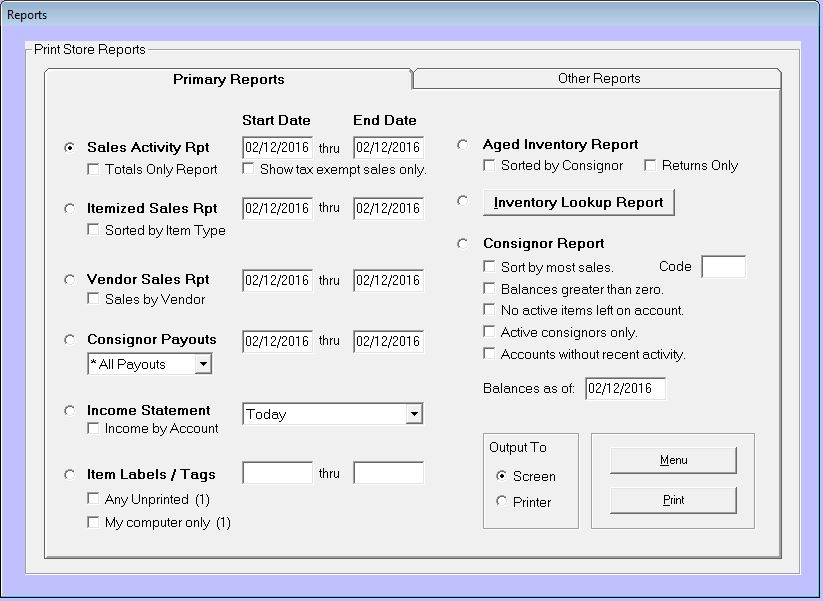This screenshot has width=823, height=601.
Task: Click the Item Labels starting range field
Action: click(x=278, y=472)
